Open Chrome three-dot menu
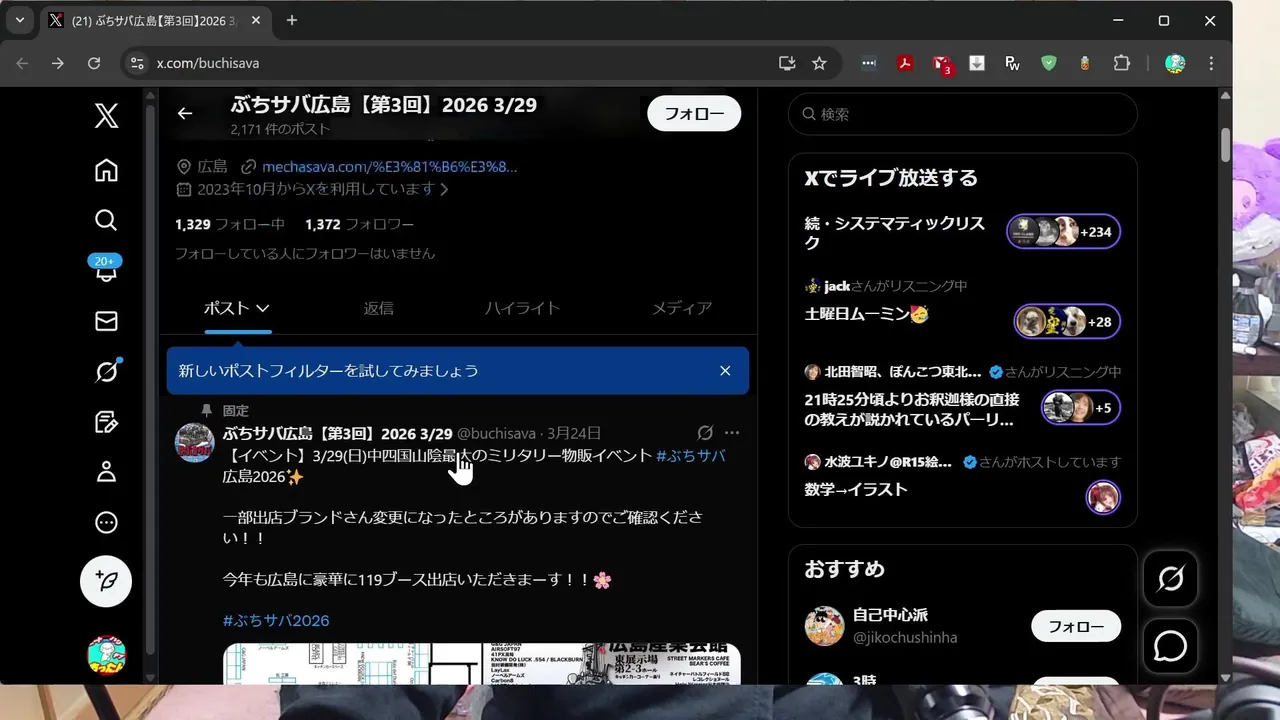1280x720 pixels. [1211, 63]
